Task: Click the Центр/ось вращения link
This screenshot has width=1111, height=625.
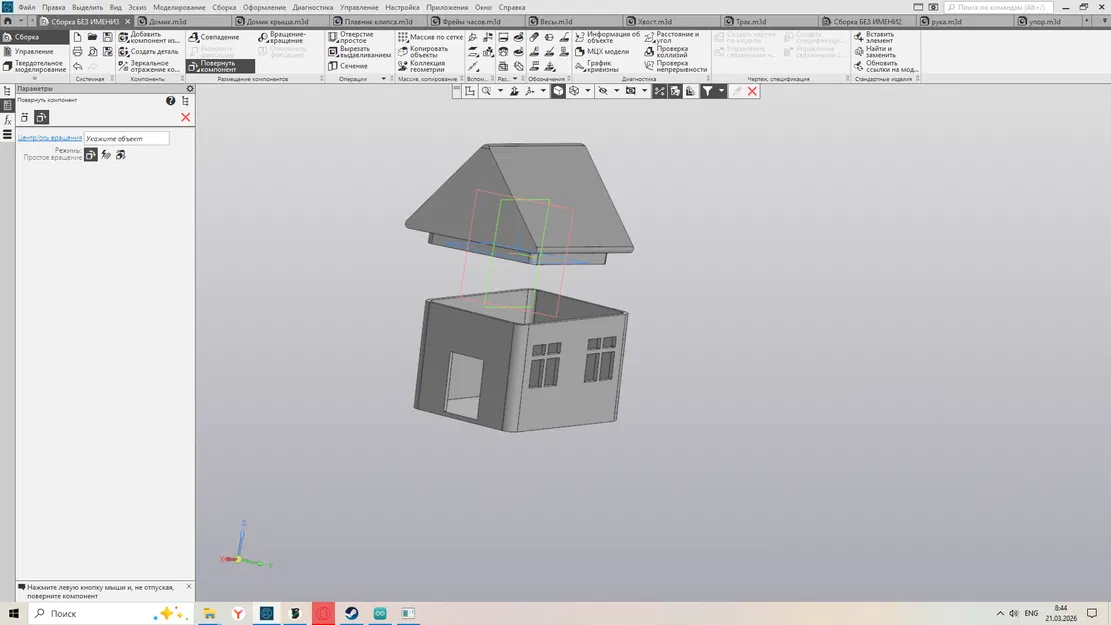Action: [x=50, y=137]
